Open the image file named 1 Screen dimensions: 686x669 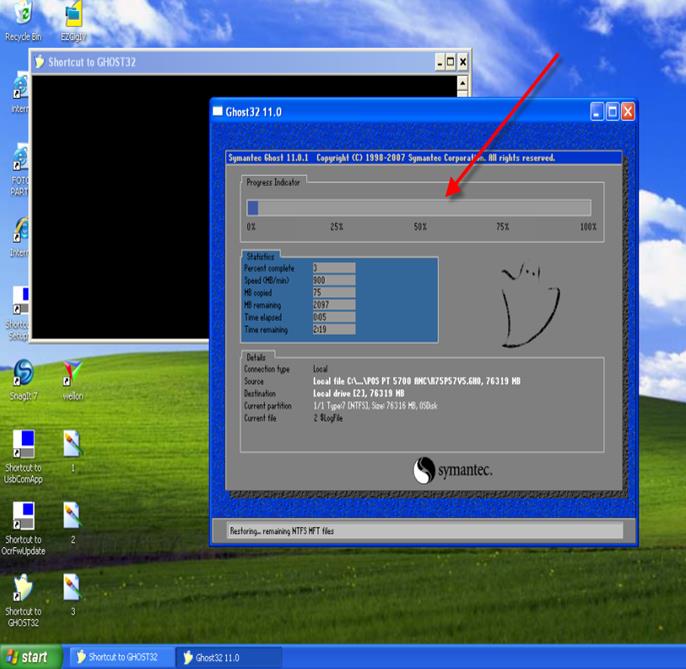(x=72, y=451)
